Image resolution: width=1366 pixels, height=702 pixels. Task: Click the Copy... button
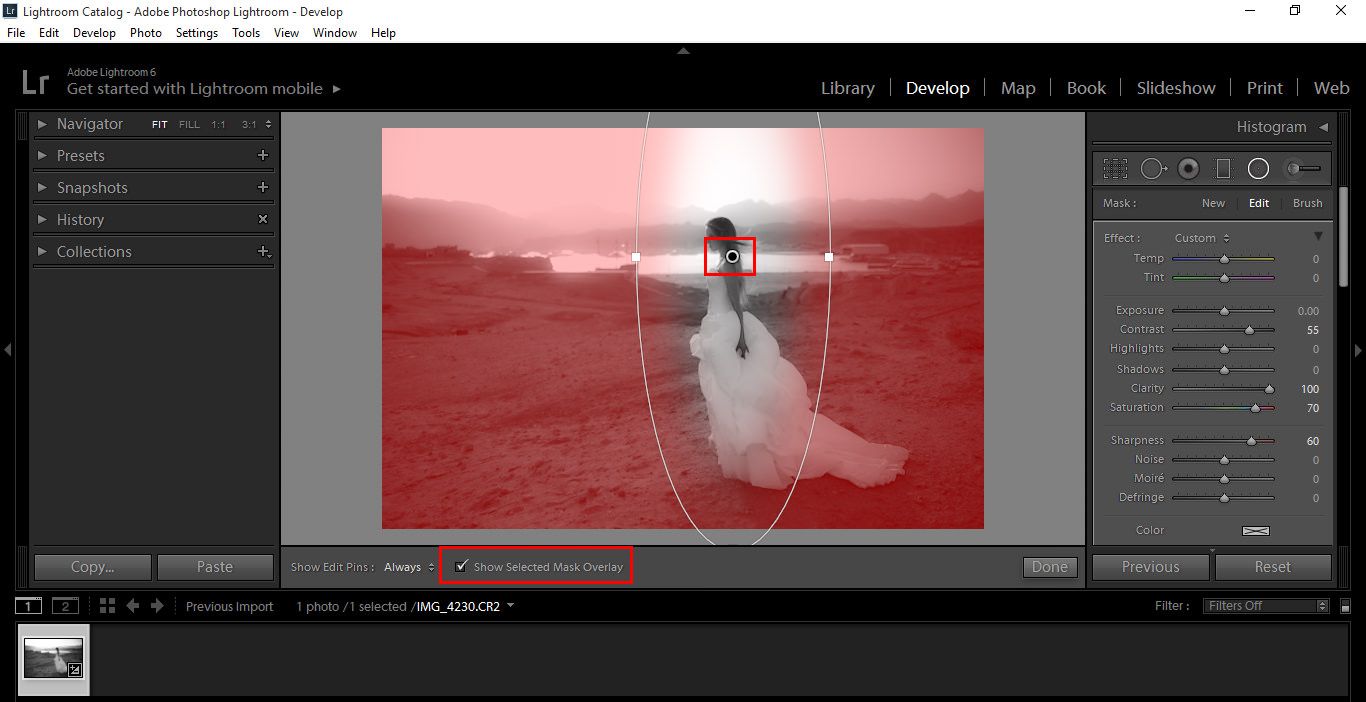tap(92, 567)
